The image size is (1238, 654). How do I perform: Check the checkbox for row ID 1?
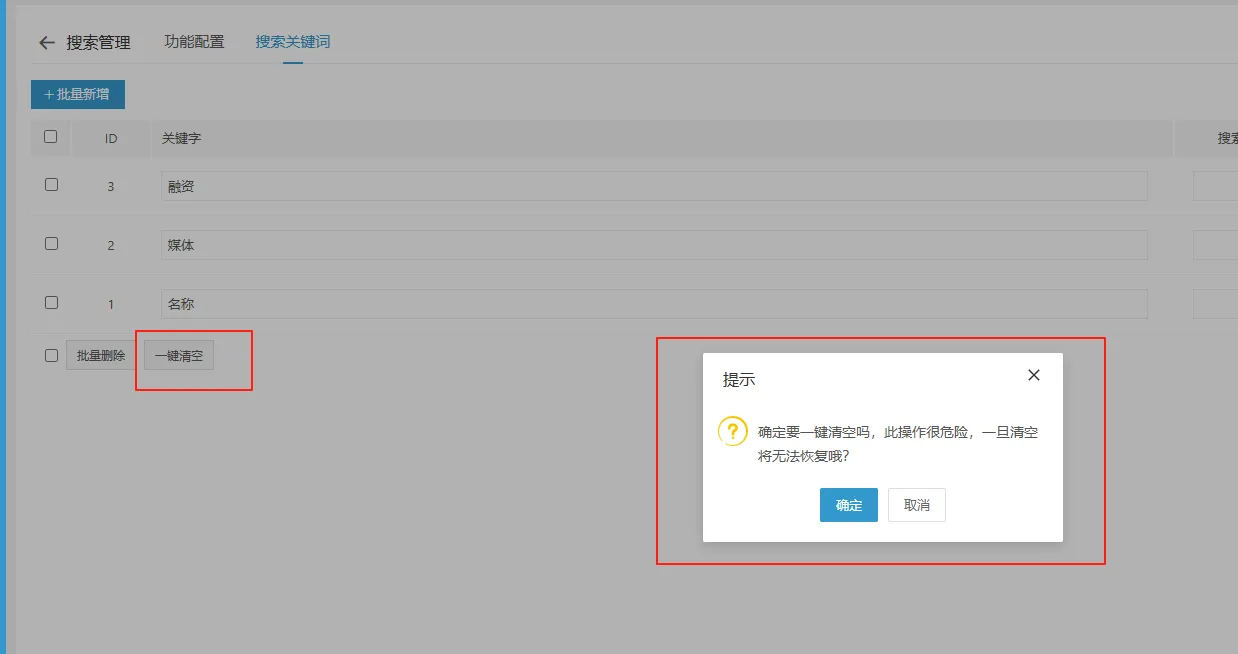[x=52, y=303]
